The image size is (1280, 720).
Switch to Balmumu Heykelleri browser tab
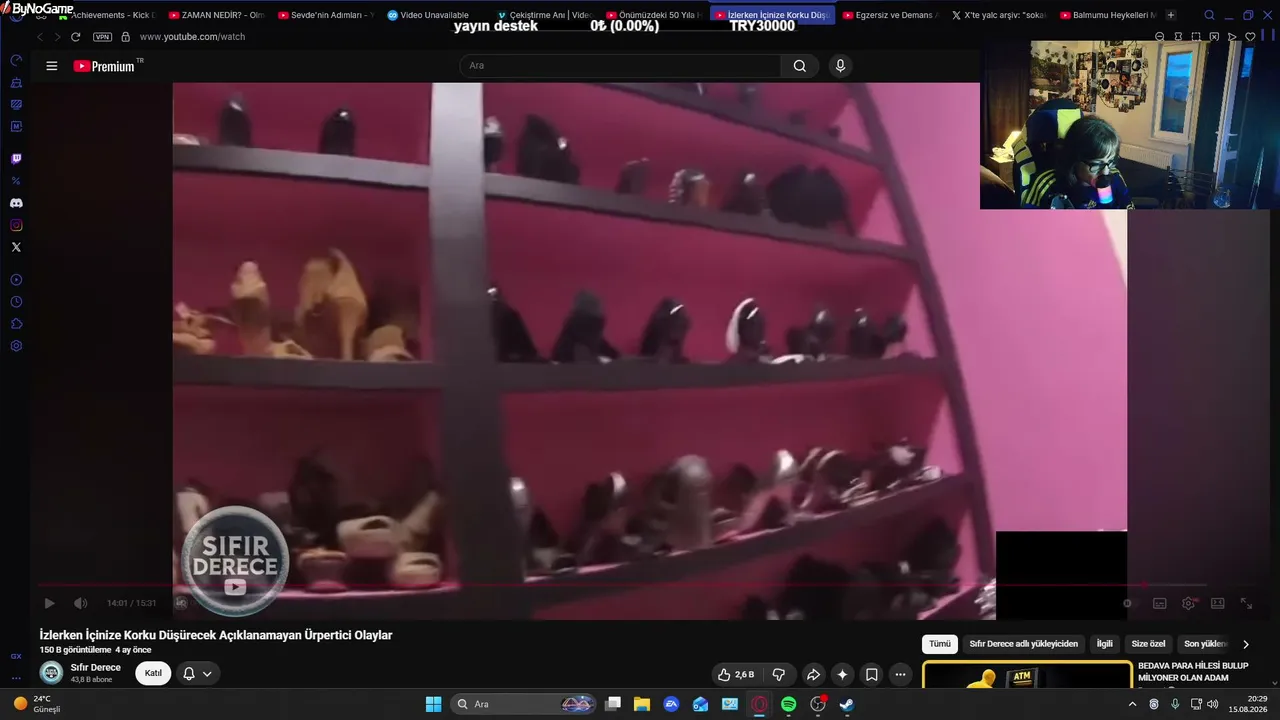(x=1108, y=15)
